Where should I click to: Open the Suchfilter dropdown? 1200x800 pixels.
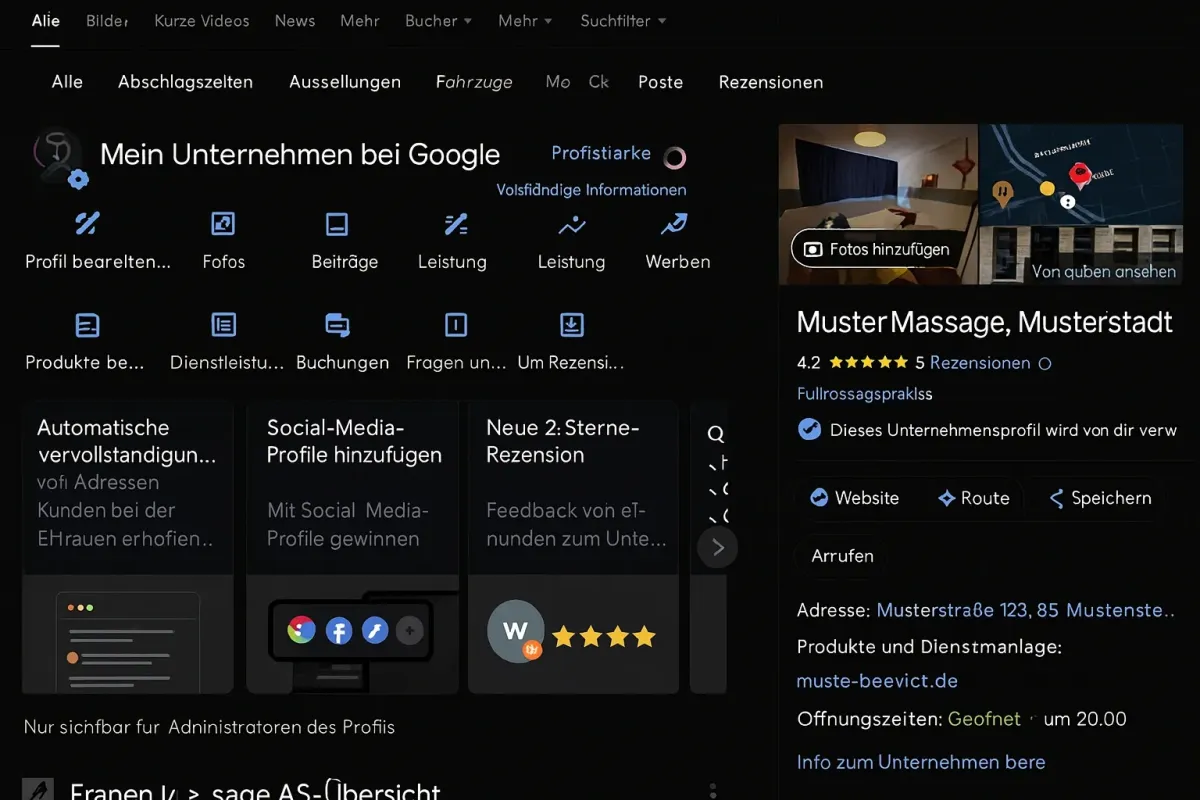tap(623, 20)
